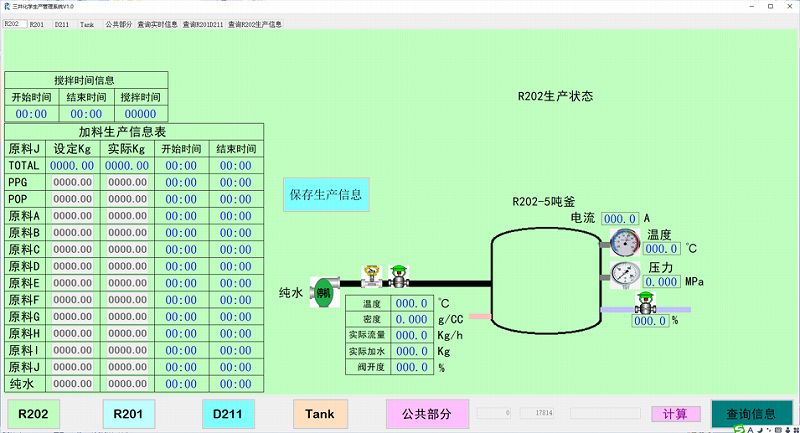Click the 实际流量 Kg/h value
The height and width of the screenshot is (433, 800).
(x=412, y=335)
